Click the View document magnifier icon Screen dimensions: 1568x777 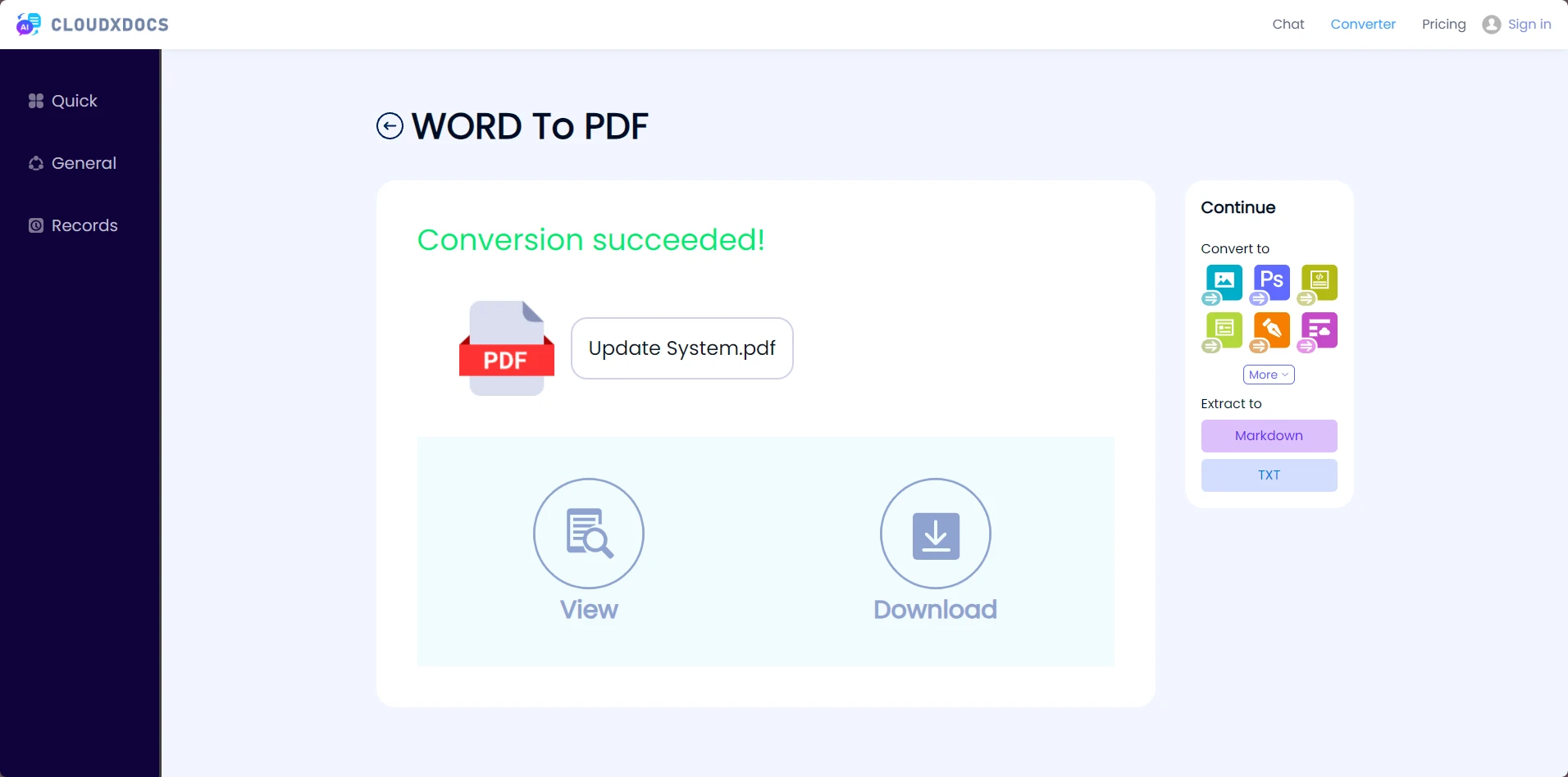tap(589, 534)
